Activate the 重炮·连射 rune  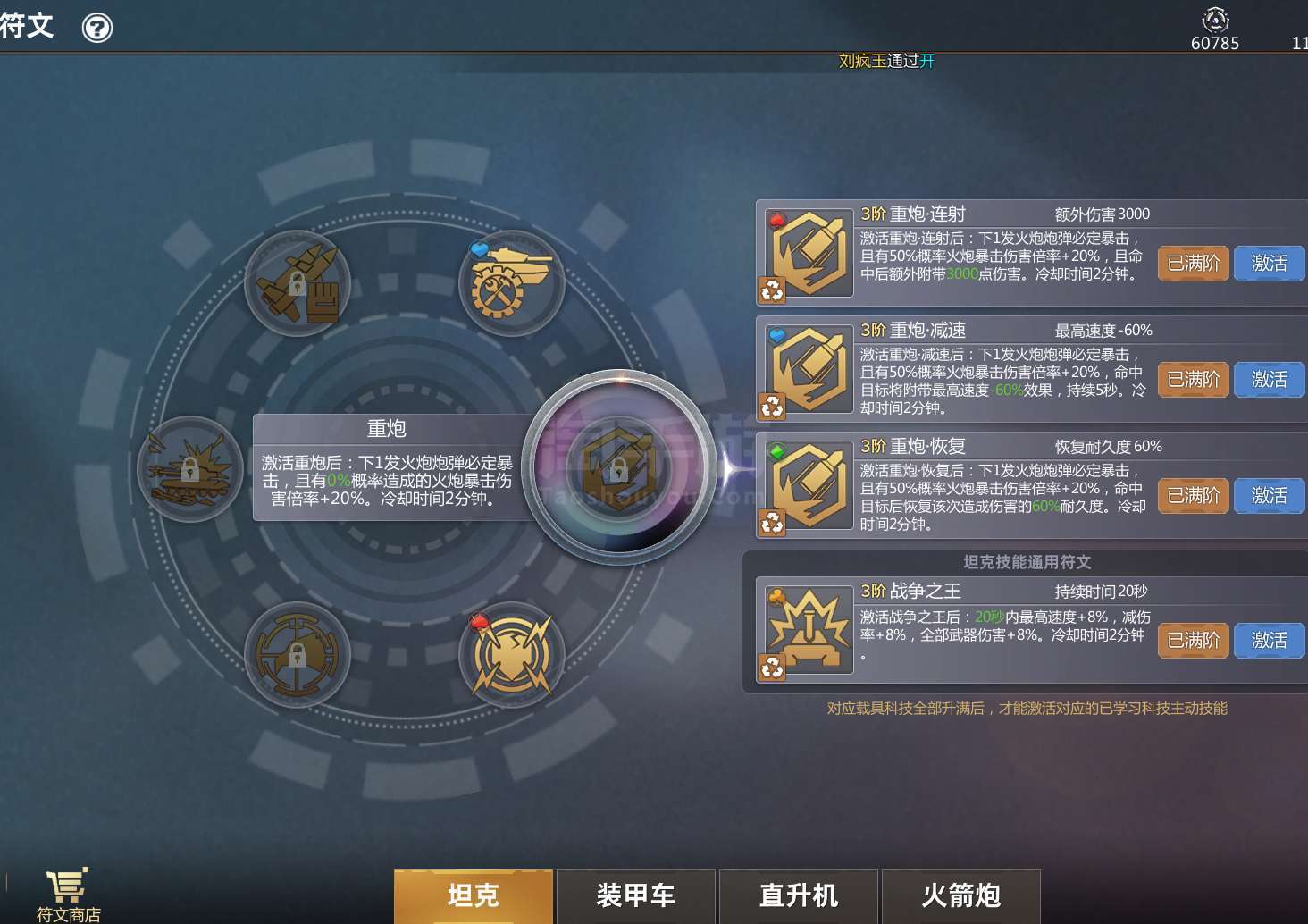pyautogui.click(x=1270, y=264)
